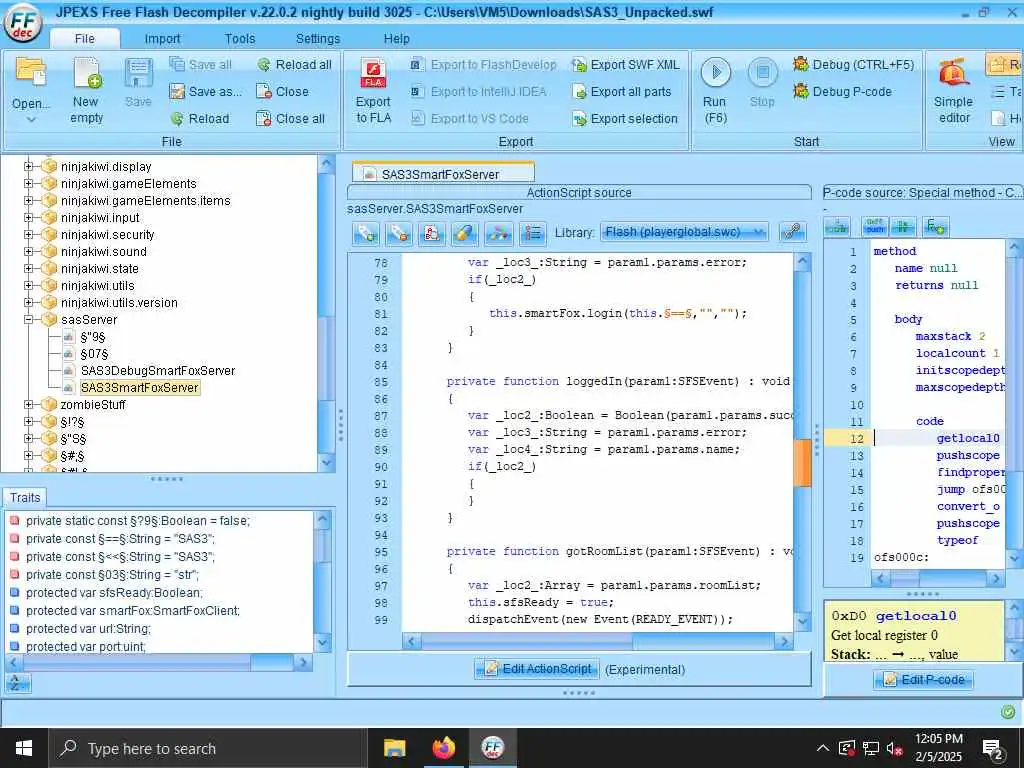Viewport: 1024px width, 768px height.
Task: Select SAS3DebugSmartFoxServer in tree
Action: click(x=157, y=371)
